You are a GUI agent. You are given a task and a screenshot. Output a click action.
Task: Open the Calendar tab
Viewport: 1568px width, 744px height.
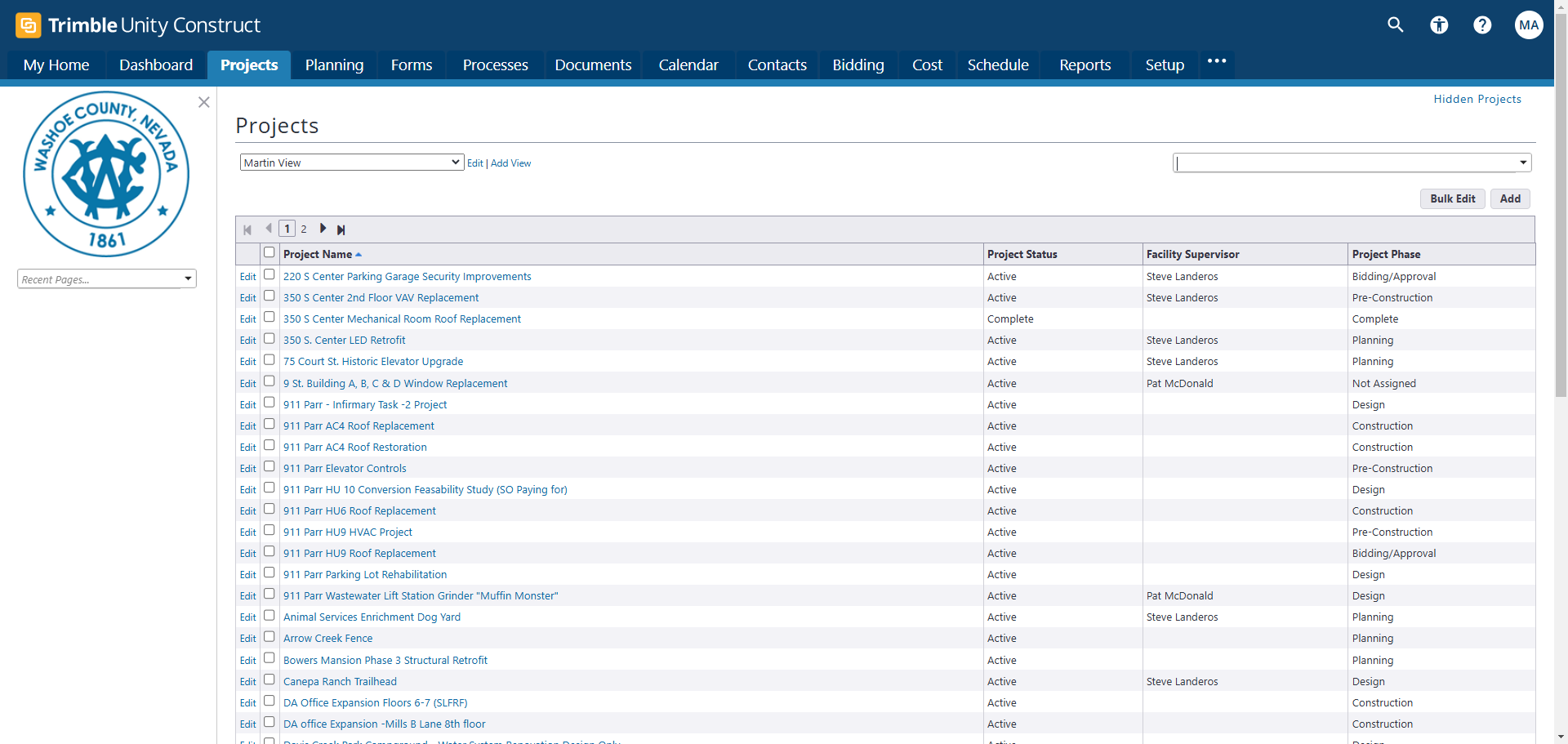(x=688, y=65)
